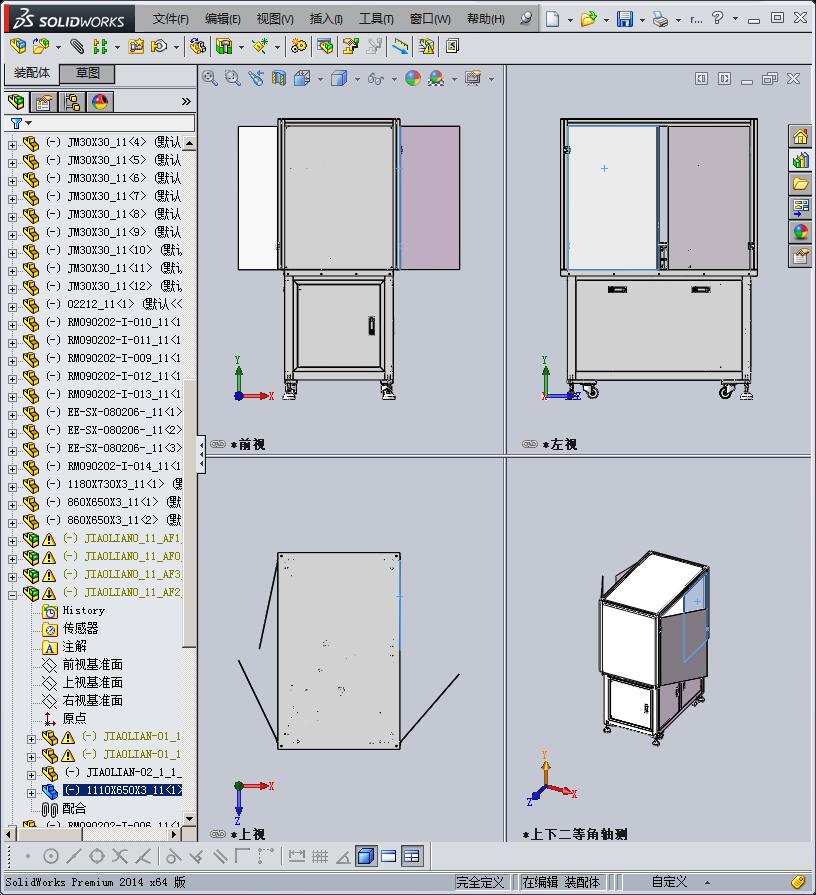Screen dimensions: 816x895
Task: Open the FeatureManager design tree tab
Action: coord(17,102)
